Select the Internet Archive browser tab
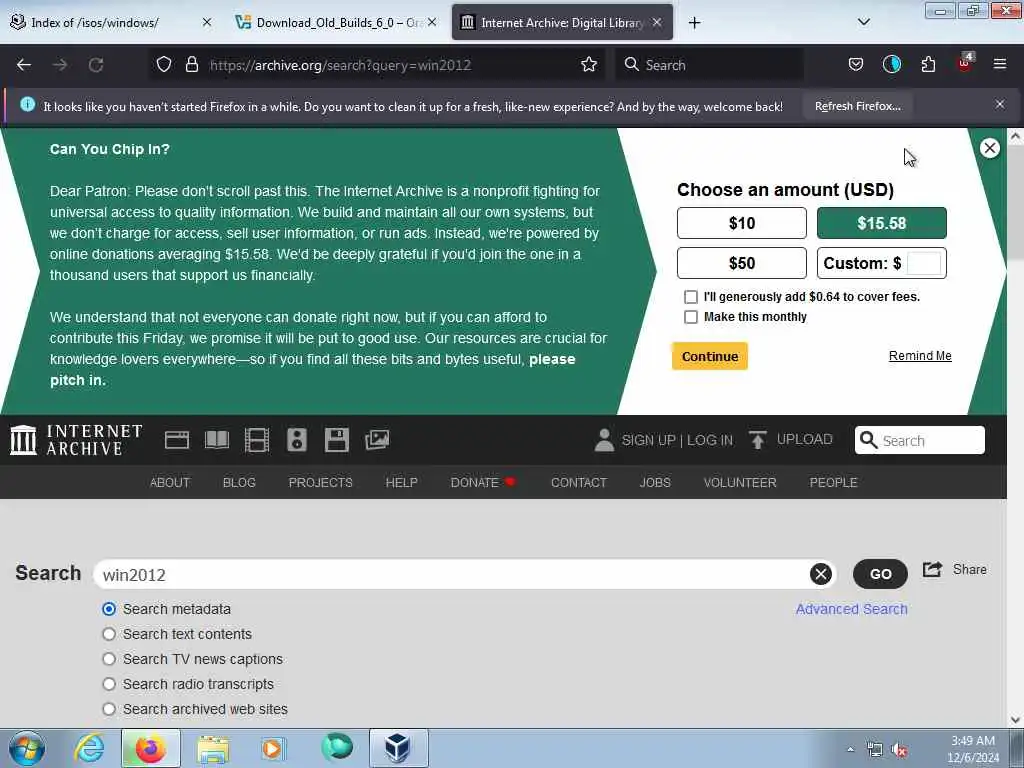Viewport: 1024px width, 768px height. tap(562, 23)
